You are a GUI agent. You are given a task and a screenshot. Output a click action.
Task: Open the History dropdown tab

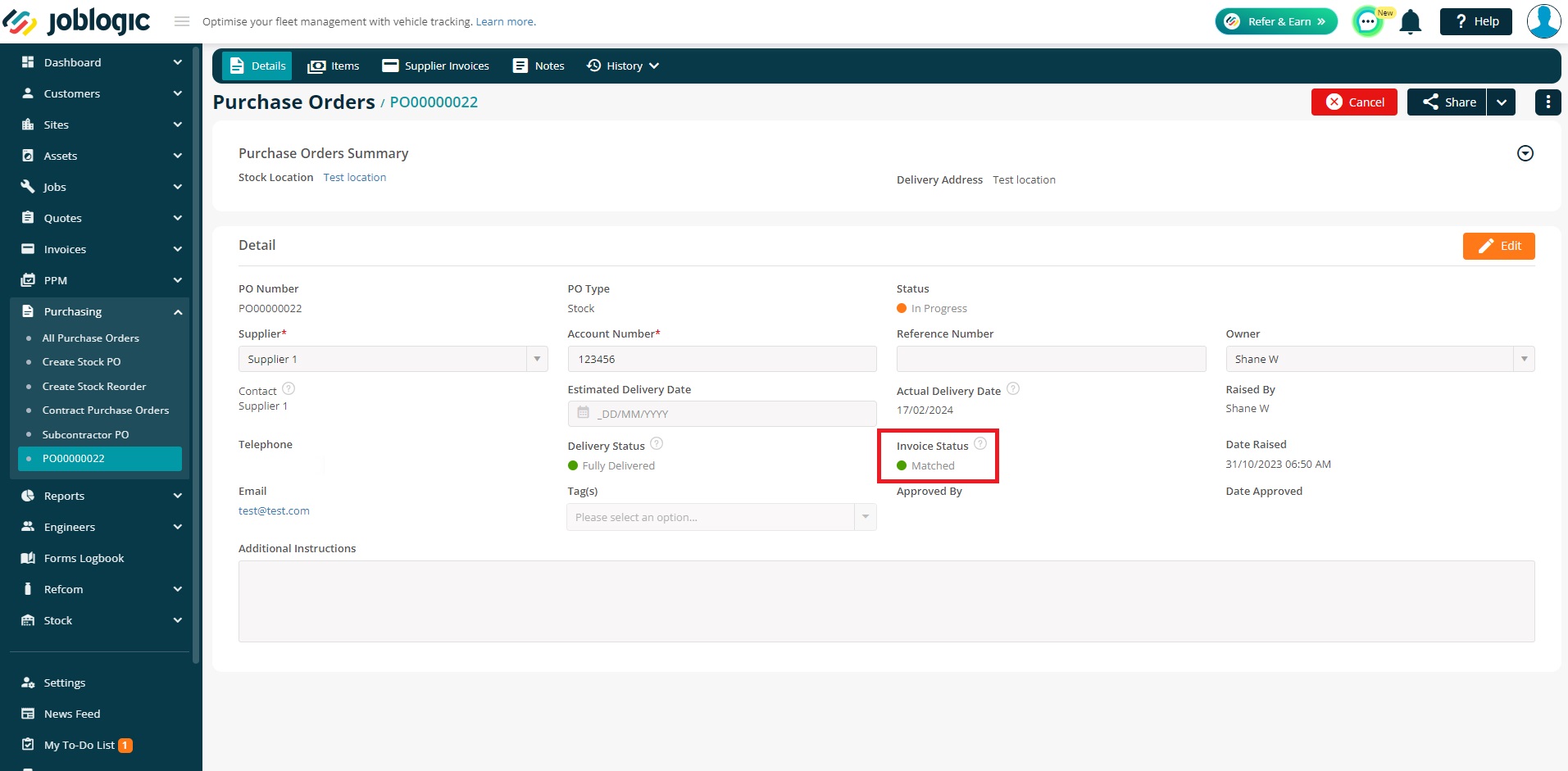point(623,66)
